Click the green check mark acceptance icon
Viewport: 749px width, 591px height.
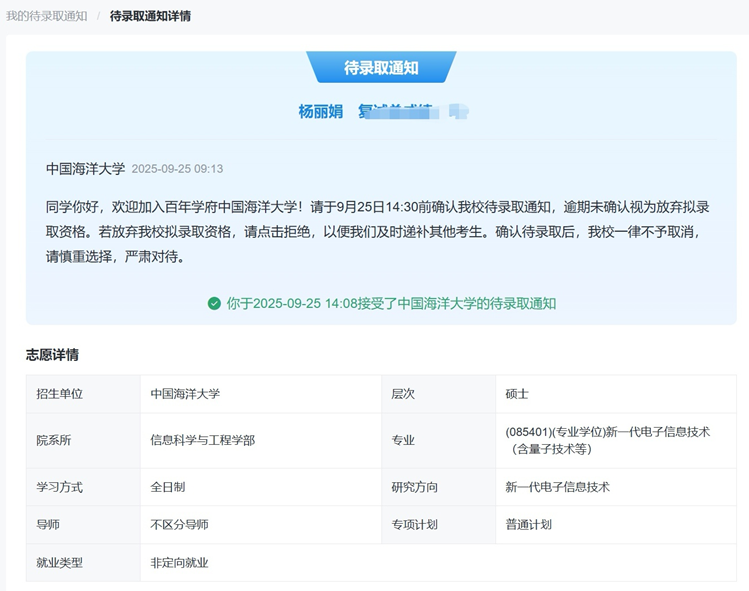click(214, 303)
